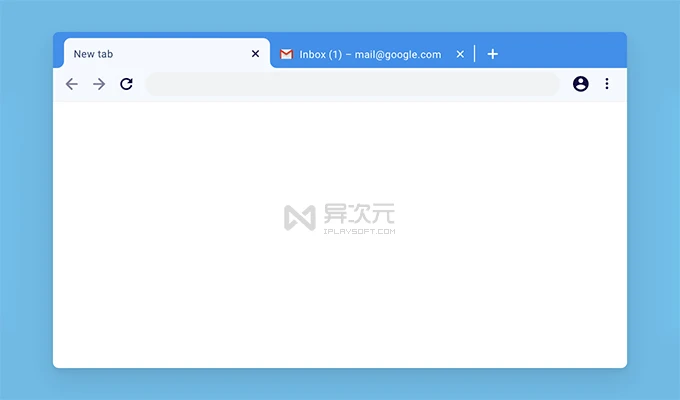680x400 pixels.
Task: Close the "New tab" tab
Action: [x=255, y=54]
